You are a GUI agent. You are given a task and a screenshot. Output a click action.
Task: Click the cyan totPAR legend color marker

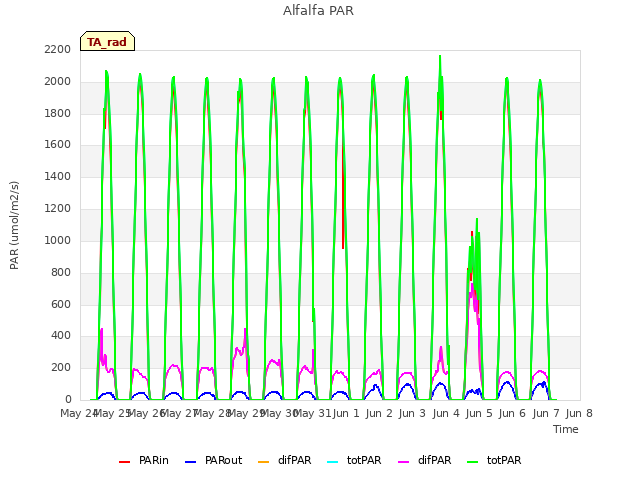pos(333,462)
